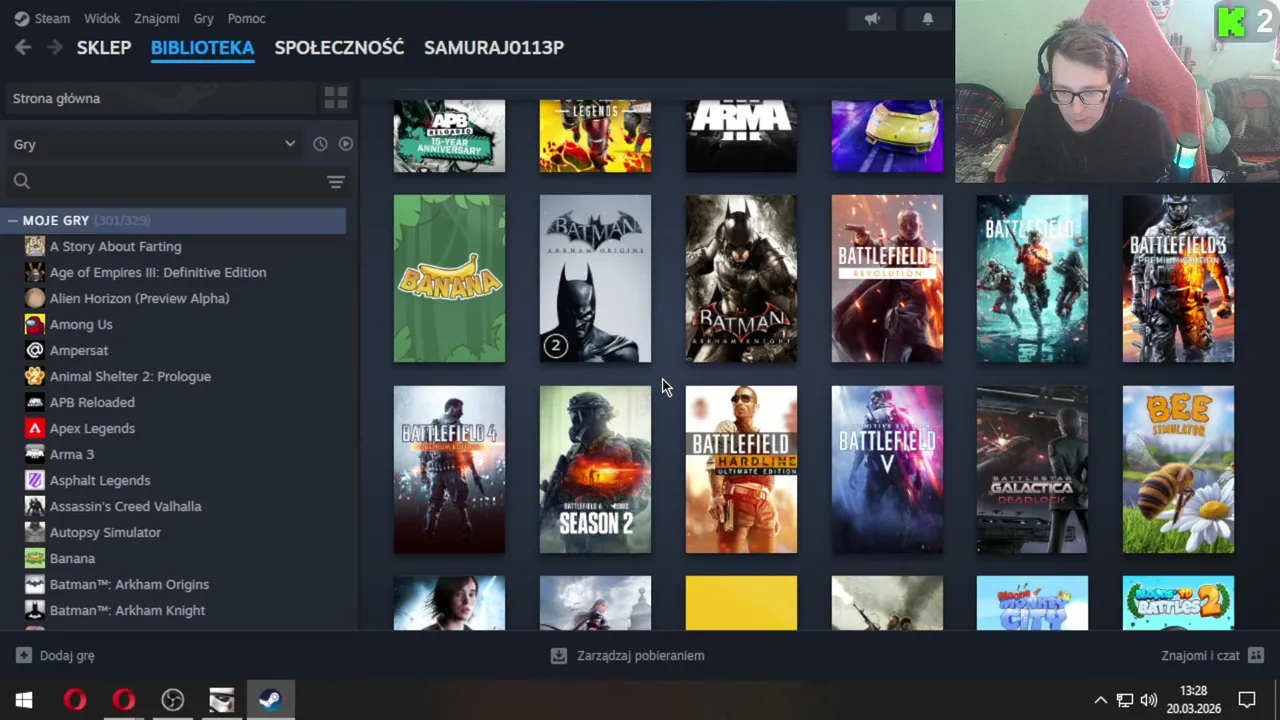
Task: Show hidden system tray icons chevron
Action: [x=1100, y=700]
